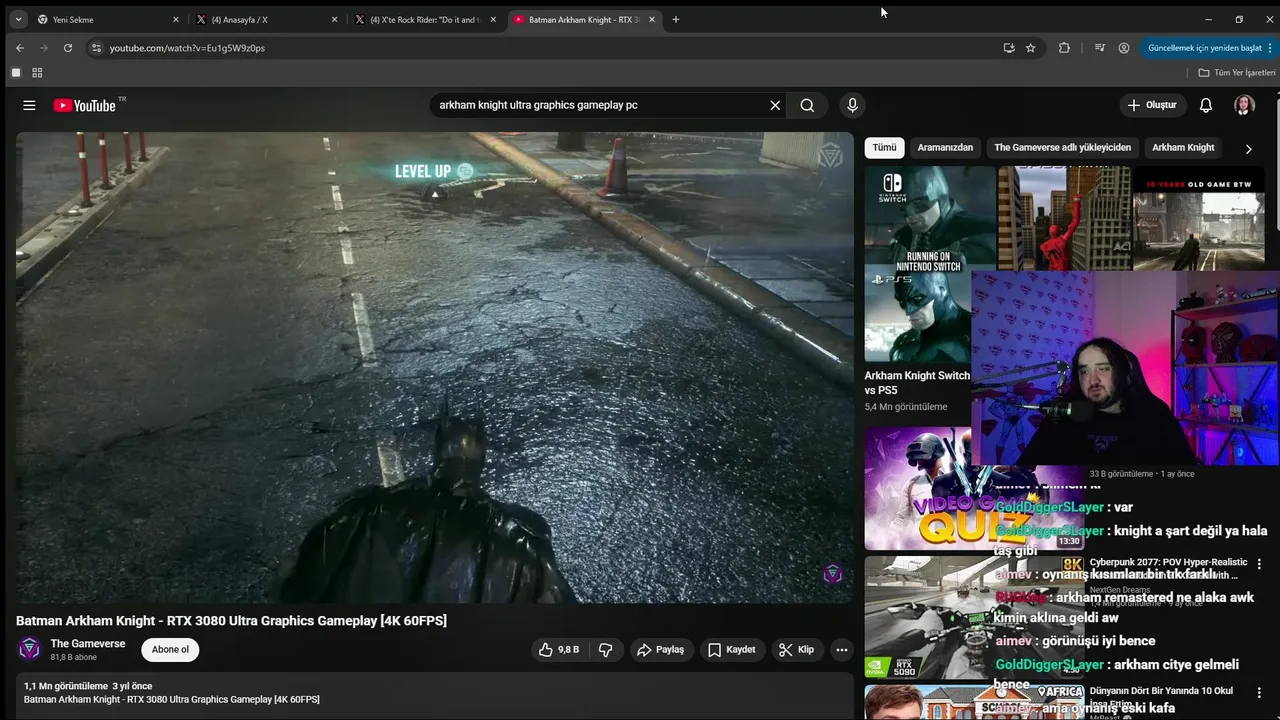Screen dimensions: 1280x720
Task: Click the Oluştur create button
Action: tap(1152, 105)
